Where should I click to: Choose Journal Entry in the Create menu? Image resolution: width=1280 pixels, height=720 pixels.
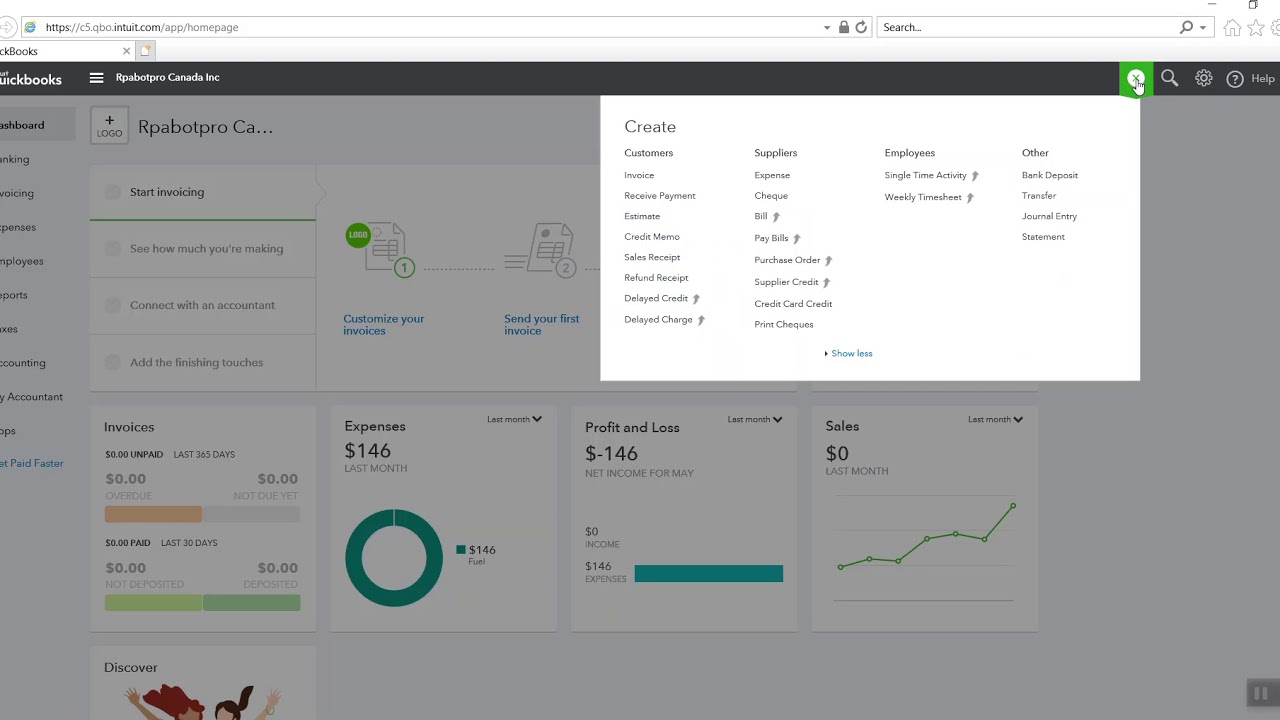(x=1049, y=216)
